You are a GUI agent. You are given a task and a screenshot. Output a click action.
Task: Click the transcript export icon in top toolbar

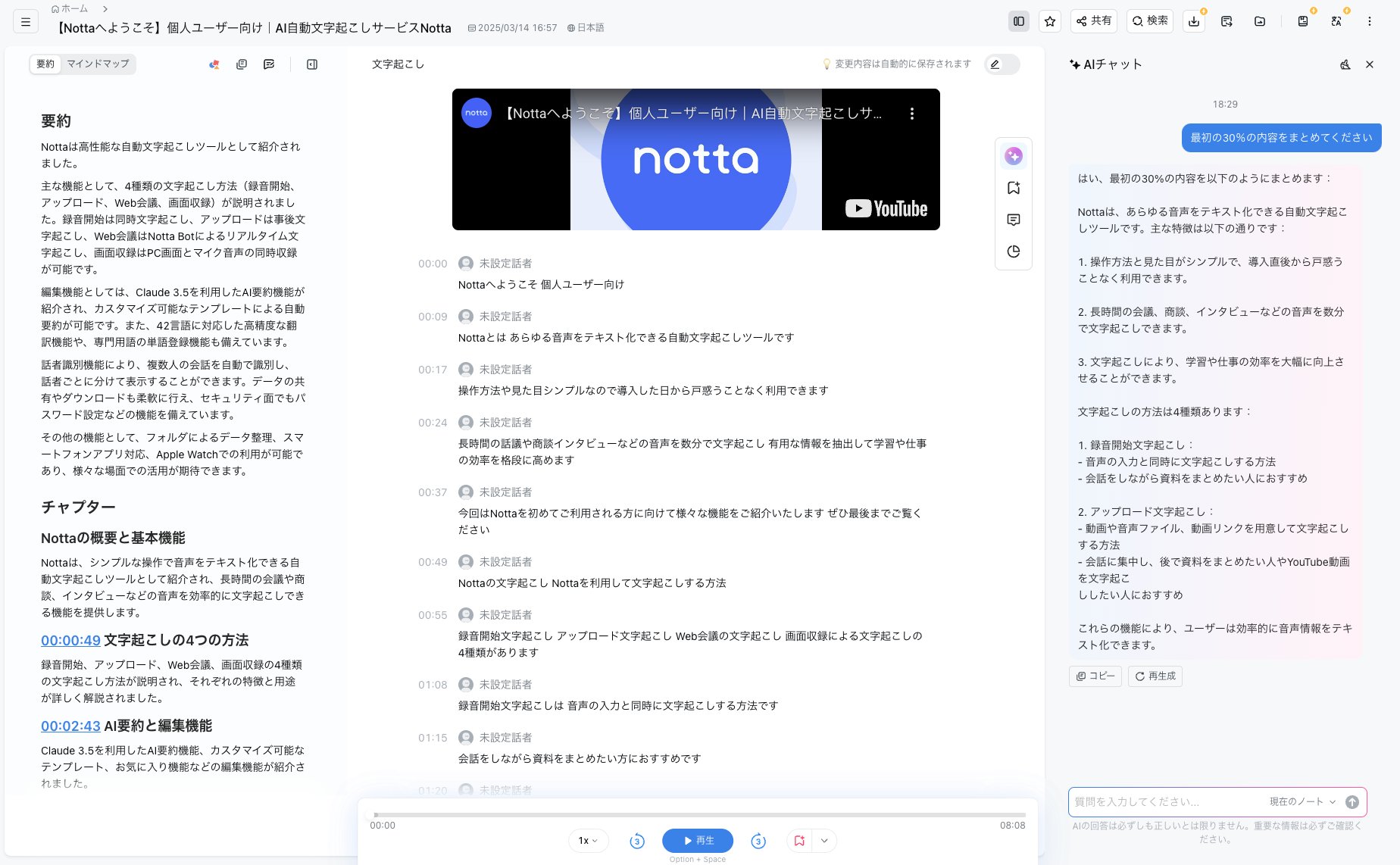pos(1227,21)
